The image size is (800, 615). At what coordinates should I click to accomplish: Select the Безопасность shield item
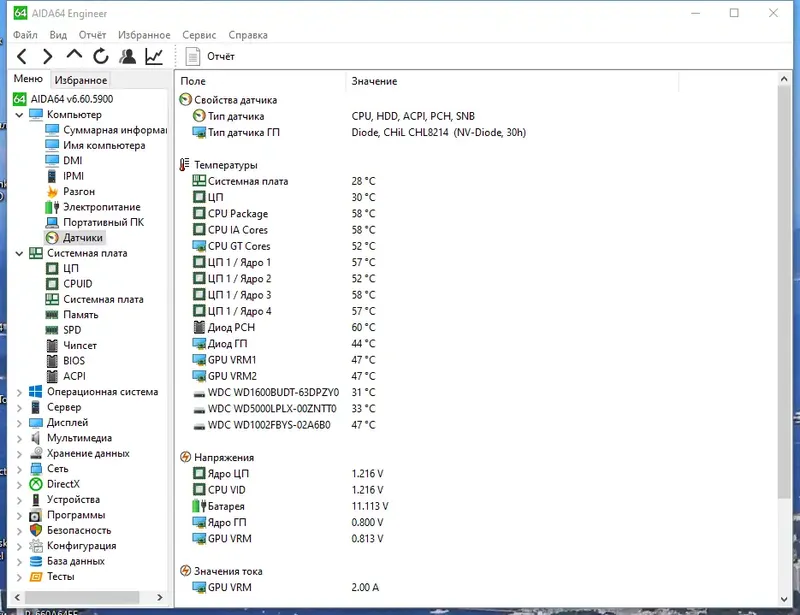pos(70,530)
